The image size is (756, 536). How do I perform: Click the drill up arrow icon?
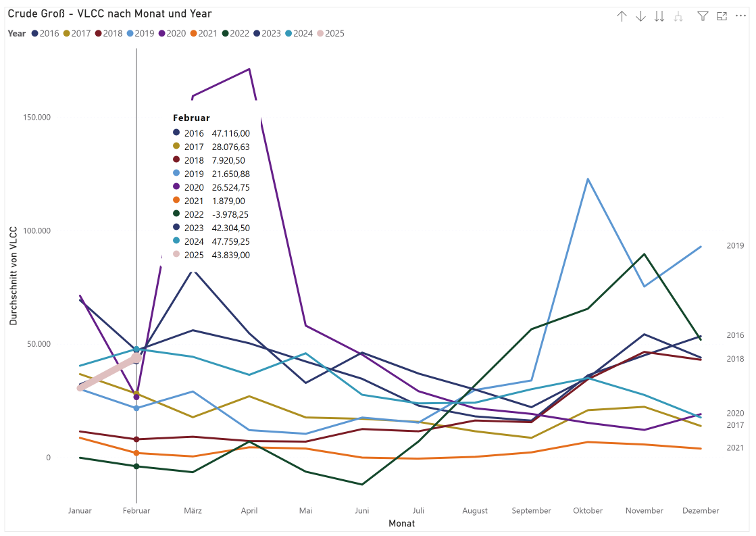coord(621,16)
